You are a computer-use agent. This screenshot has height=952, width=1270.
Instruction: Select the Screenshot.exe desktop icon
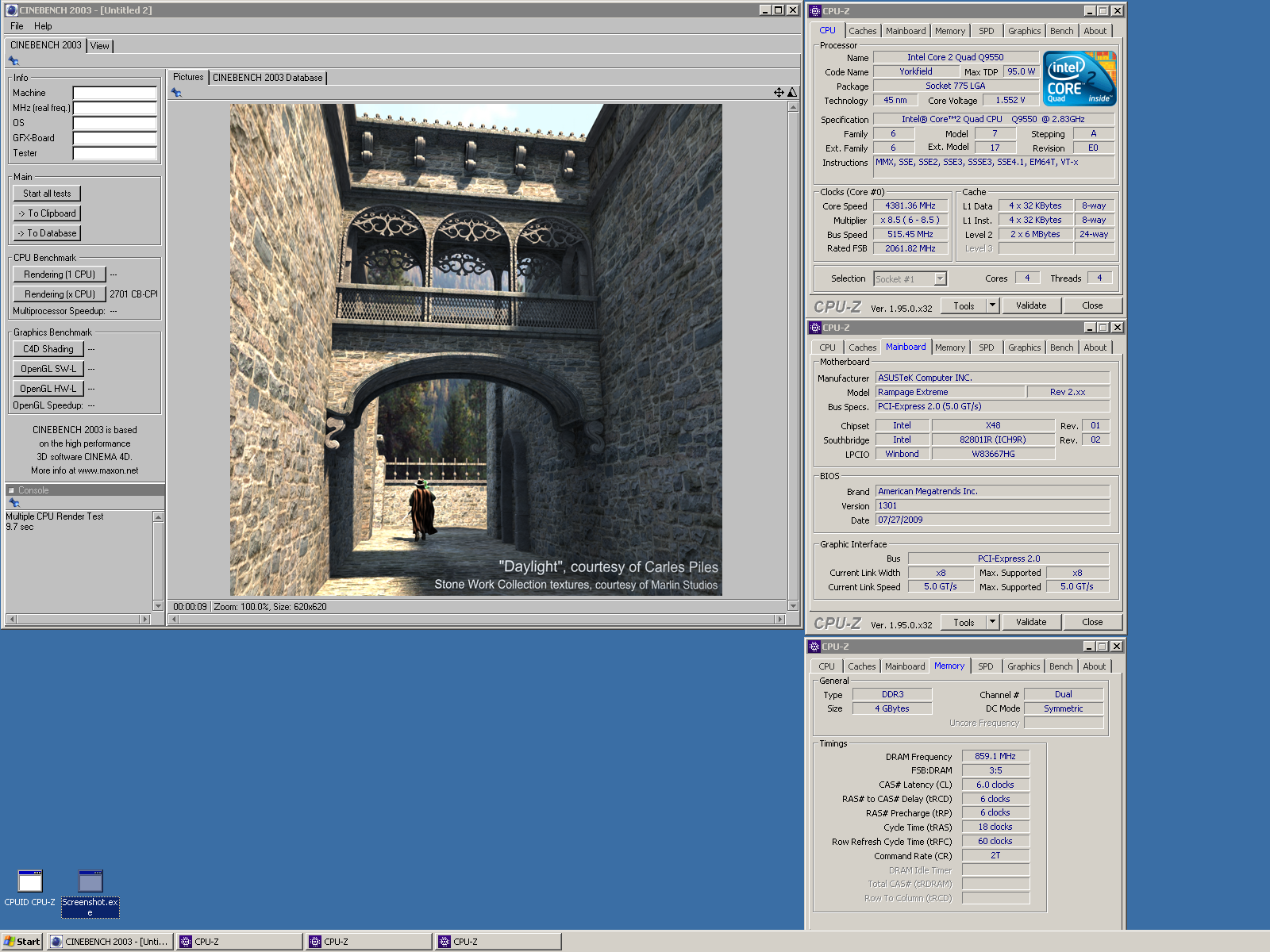coord(90,893)
